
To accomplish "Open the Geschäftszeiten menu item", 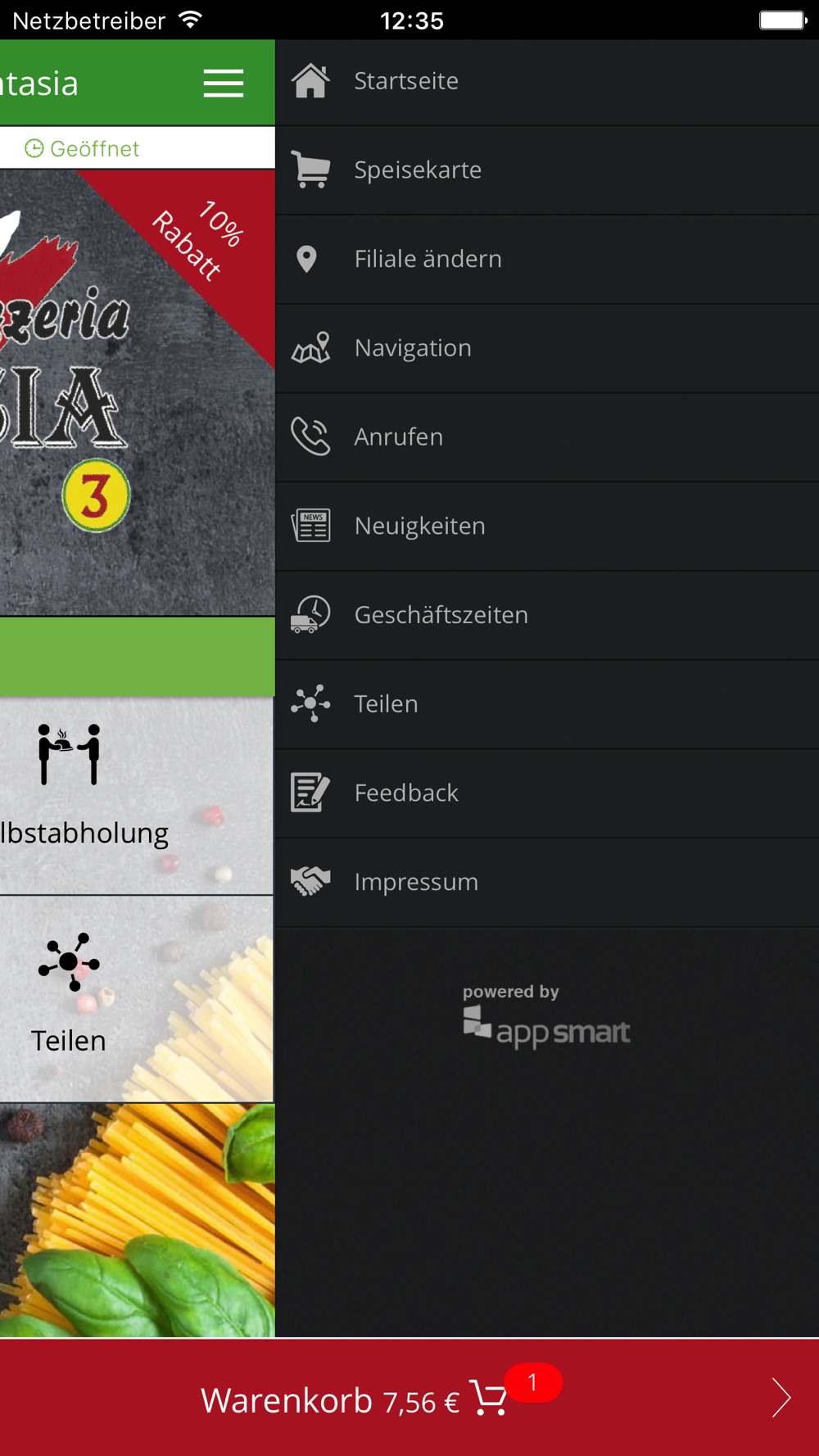I will pyautogui.click(x=547, y=615).
